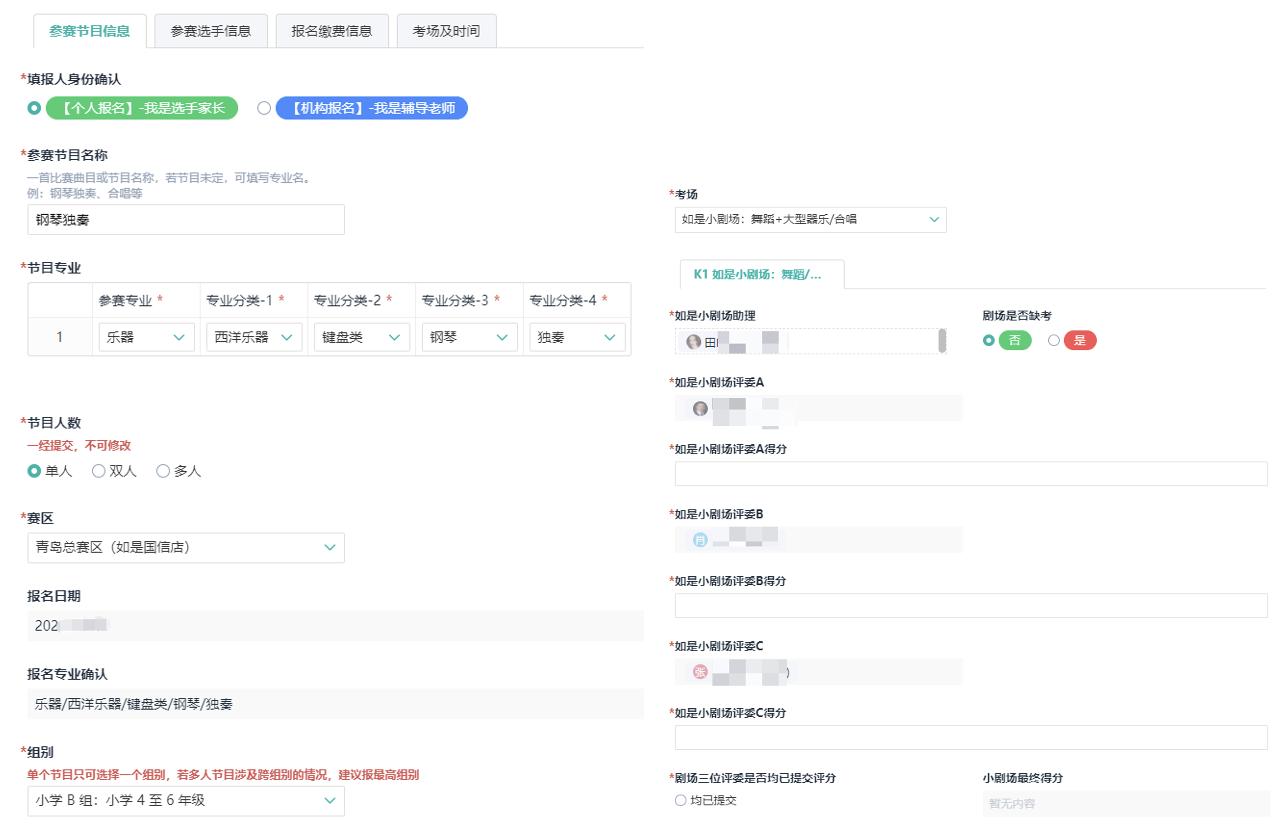Image resolution: width=1288 pixels, height=830 pixels.
Task: Expand the 赛区 青岛总赛区 dropdown
Action: pos(186,547)
